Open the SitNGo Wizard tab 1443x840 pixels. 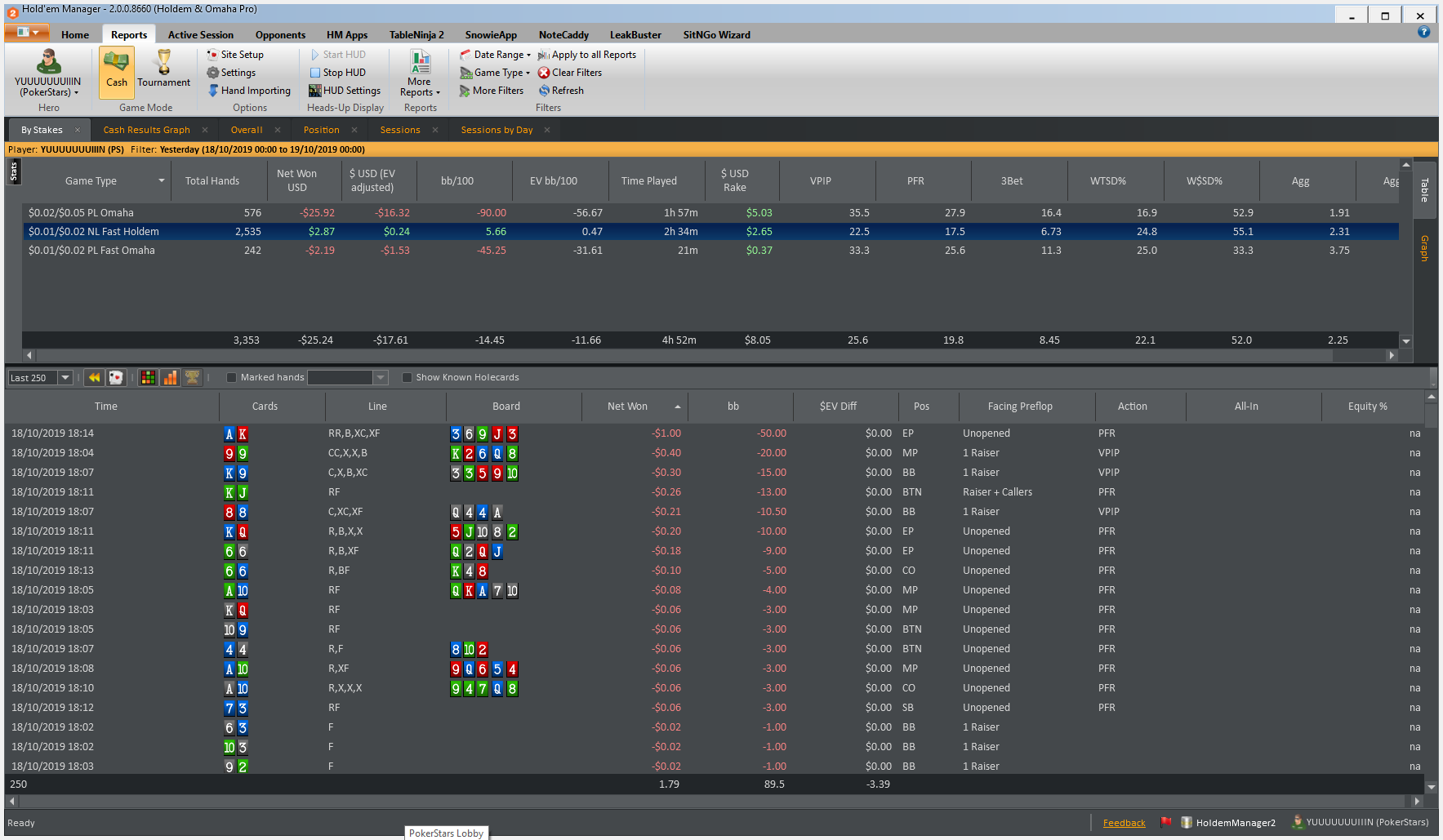(716, 34)
